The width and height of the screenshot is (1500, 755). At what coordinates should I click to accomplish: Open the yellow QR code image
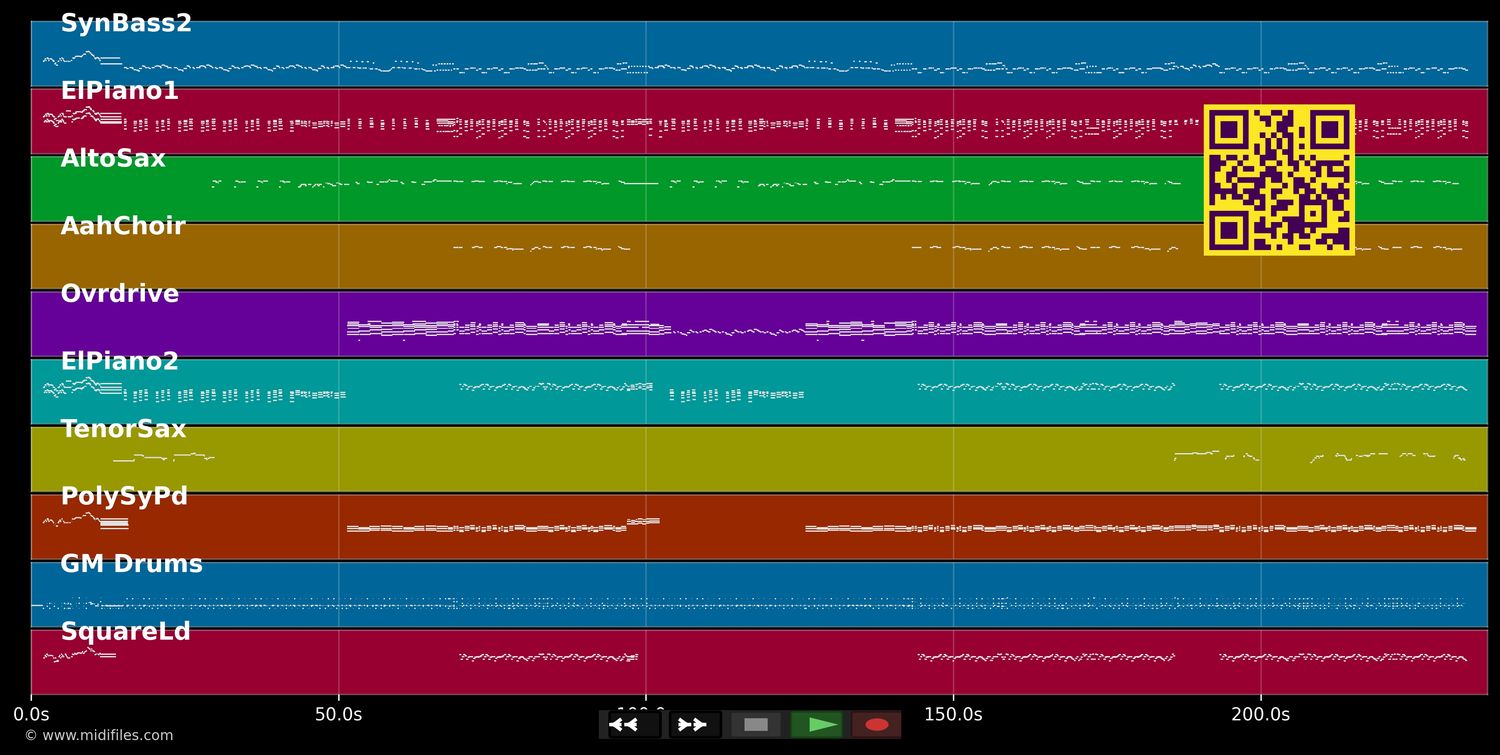pyautogui.click(x=1279, y=180)
